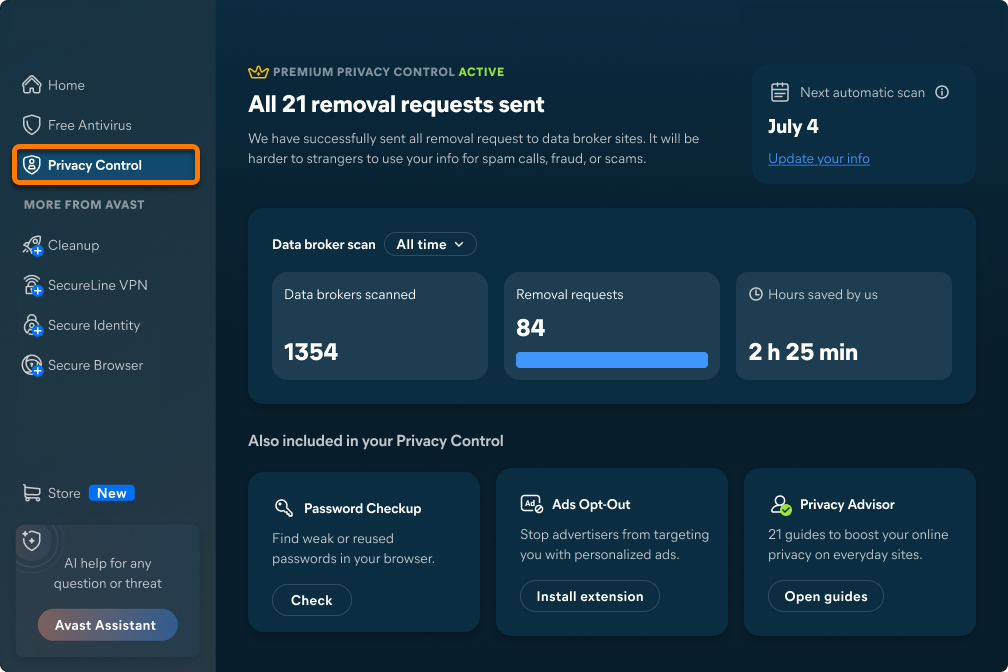This screenshot has width=1008, height=672.
Task: Click the info icon beside Next automatic scan
Action: (942, 92)
